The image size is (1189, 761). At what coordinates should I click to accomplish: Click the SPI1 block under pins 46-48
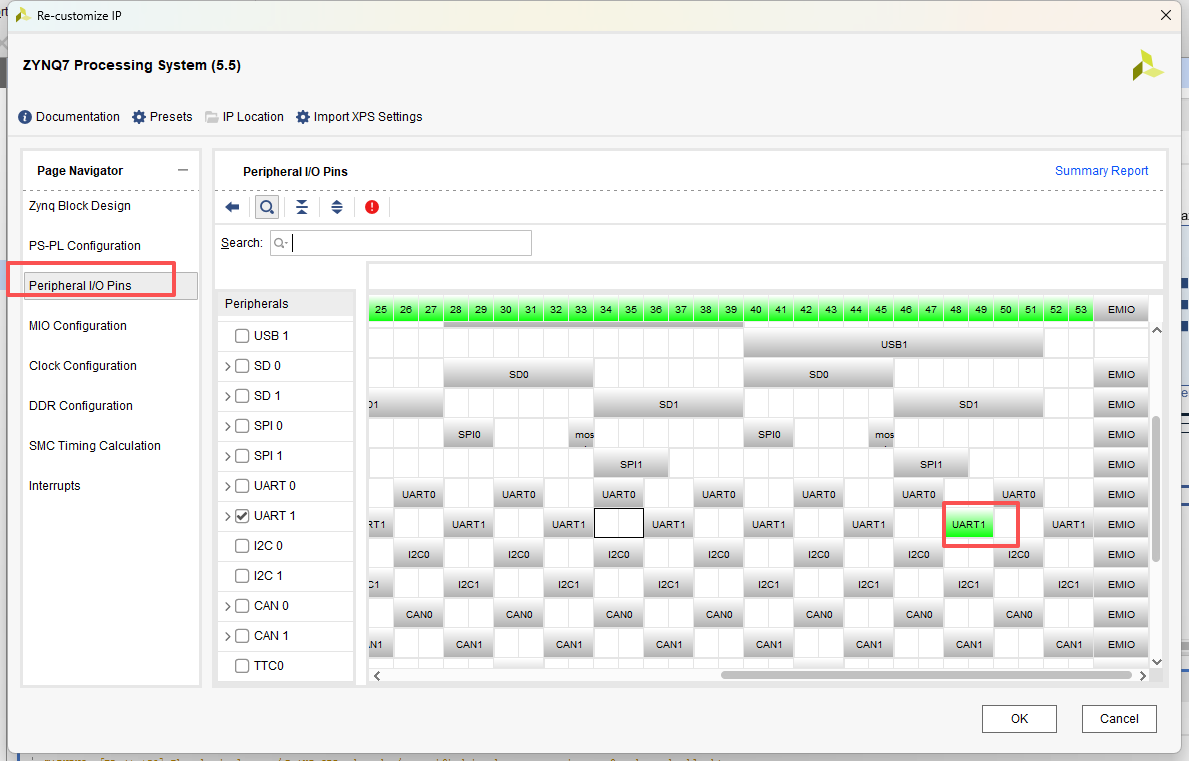(x=930, y=464)
